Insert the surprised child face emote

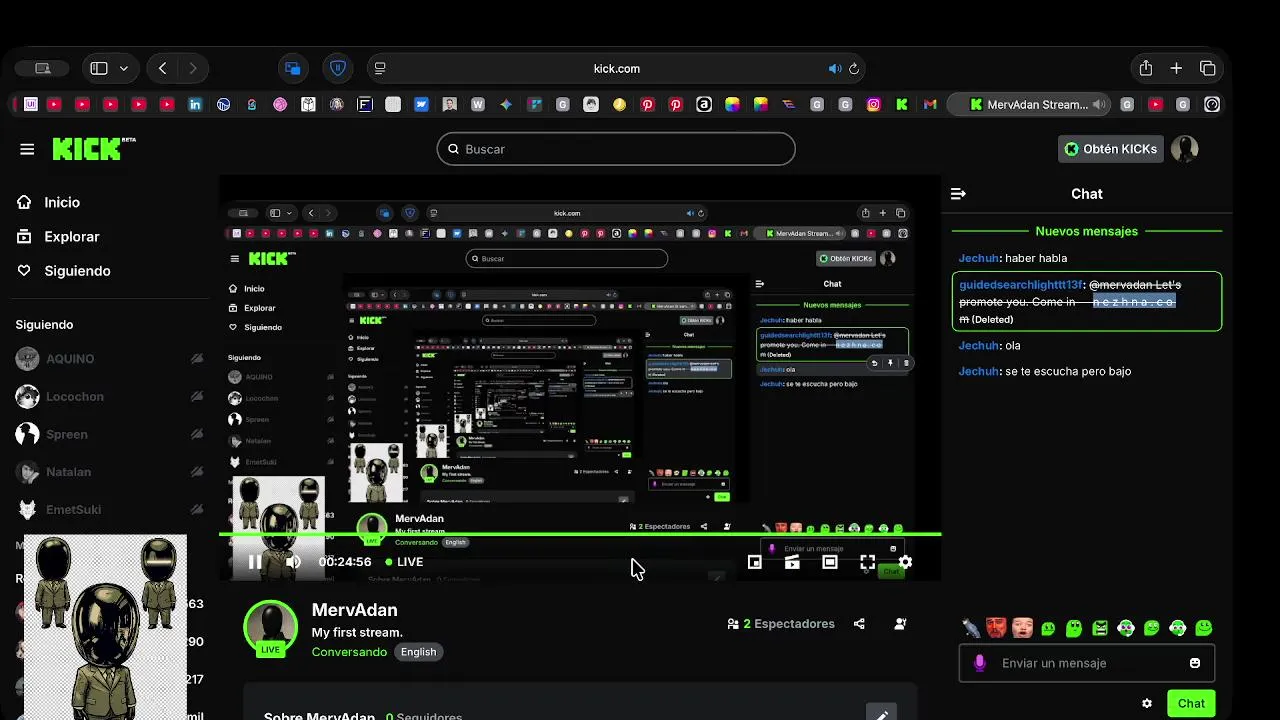tap(1022, 628)
